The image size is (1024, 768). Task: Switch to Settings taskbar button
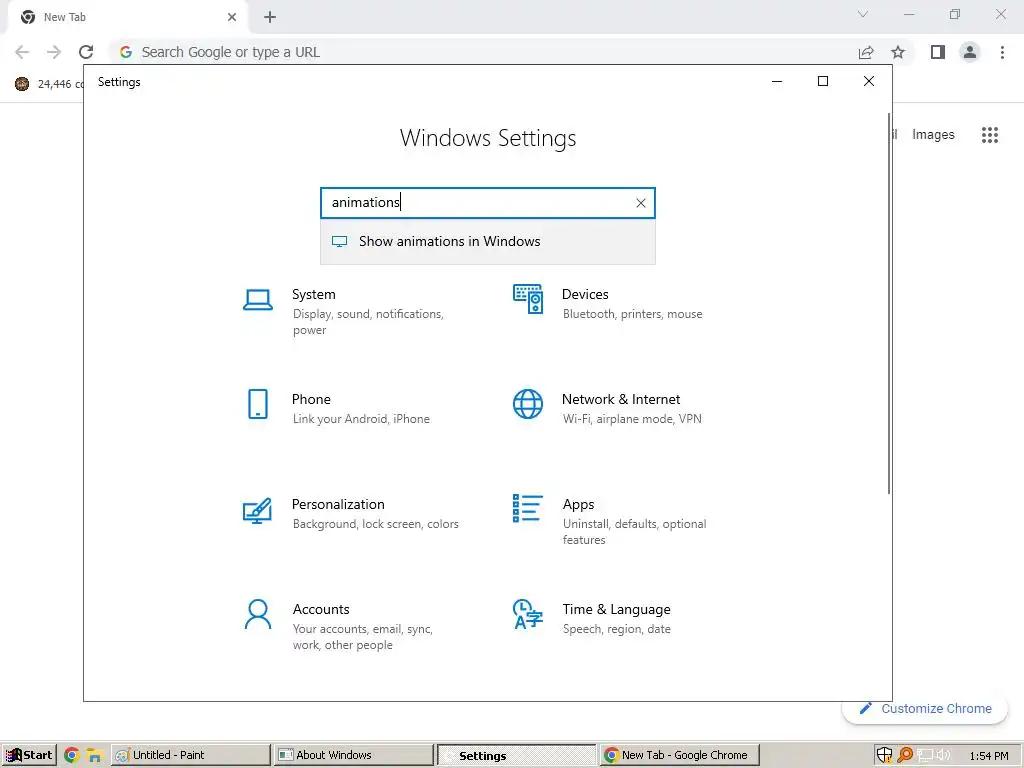[x=517, y=756]
